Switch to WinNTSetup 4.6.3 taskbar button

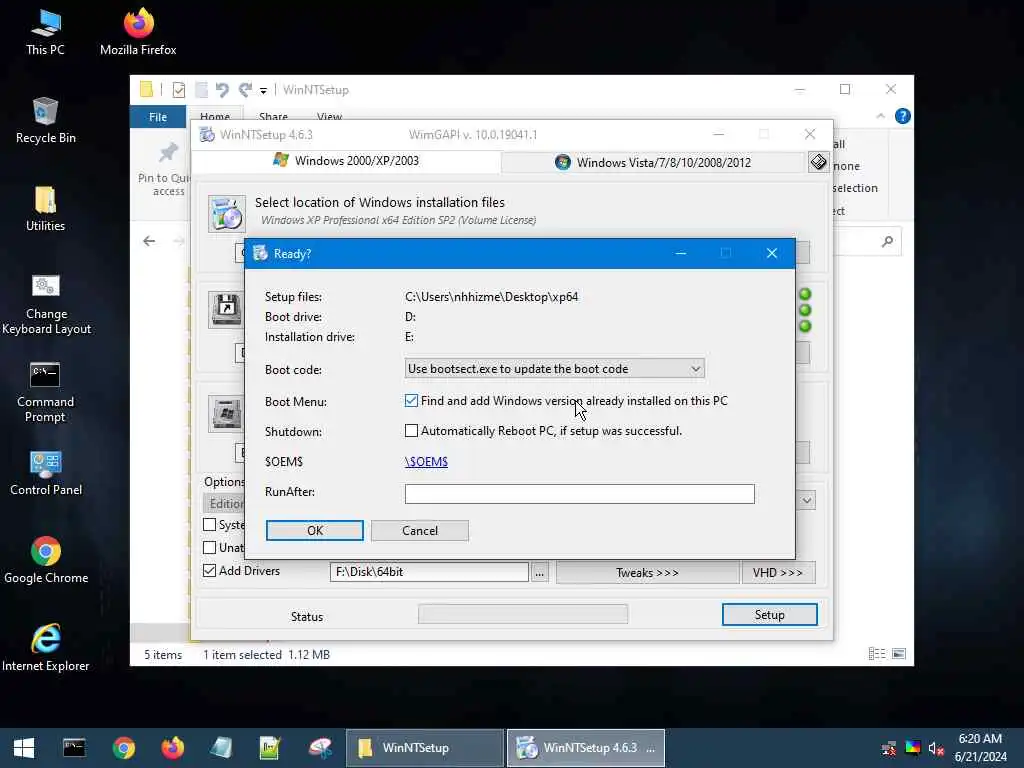pyautogui.click(x=586, y=748)
